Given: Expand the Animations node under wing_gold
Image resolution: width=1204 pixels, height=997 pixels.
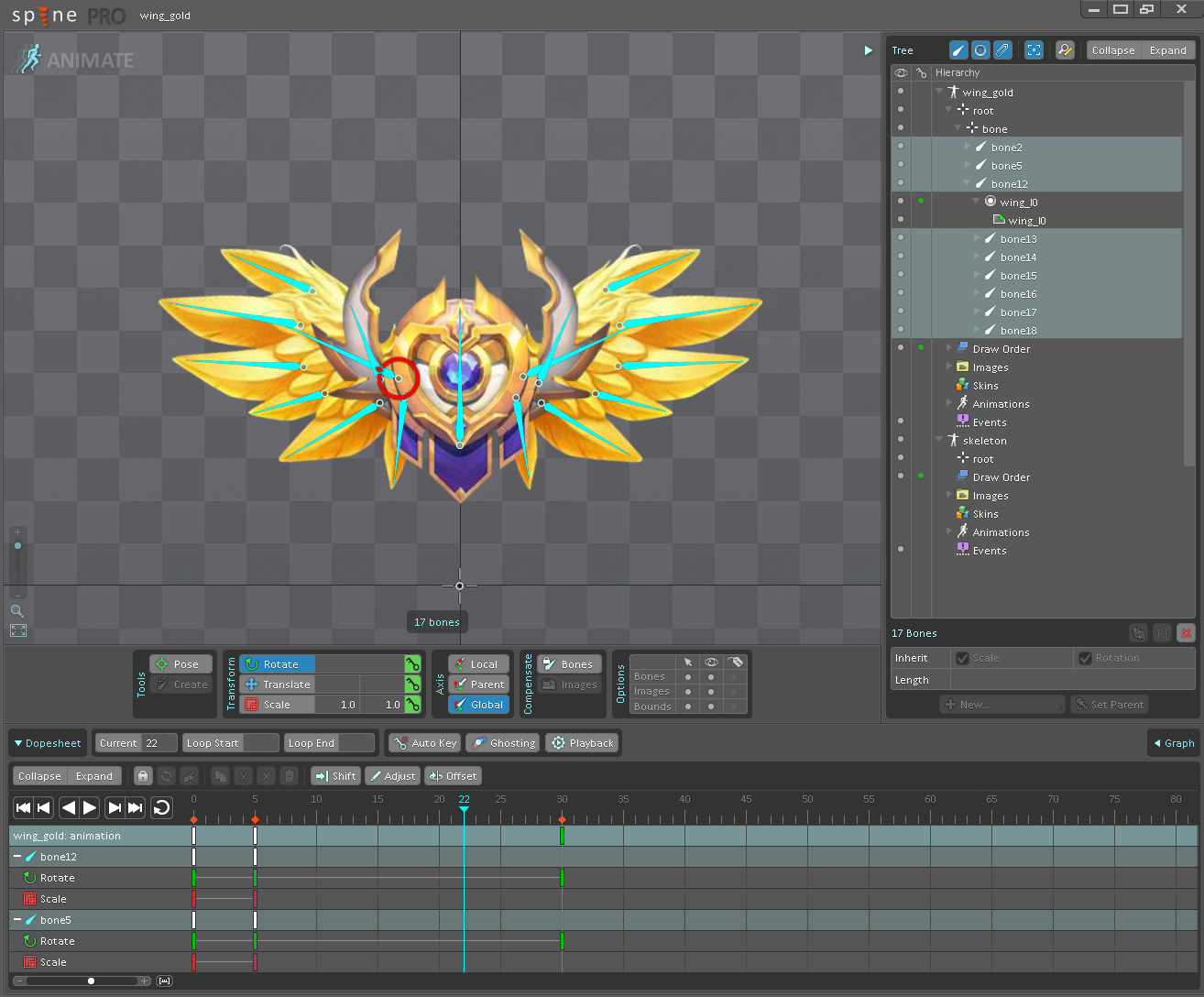Looking at the screenshot, I should [949, 403].
